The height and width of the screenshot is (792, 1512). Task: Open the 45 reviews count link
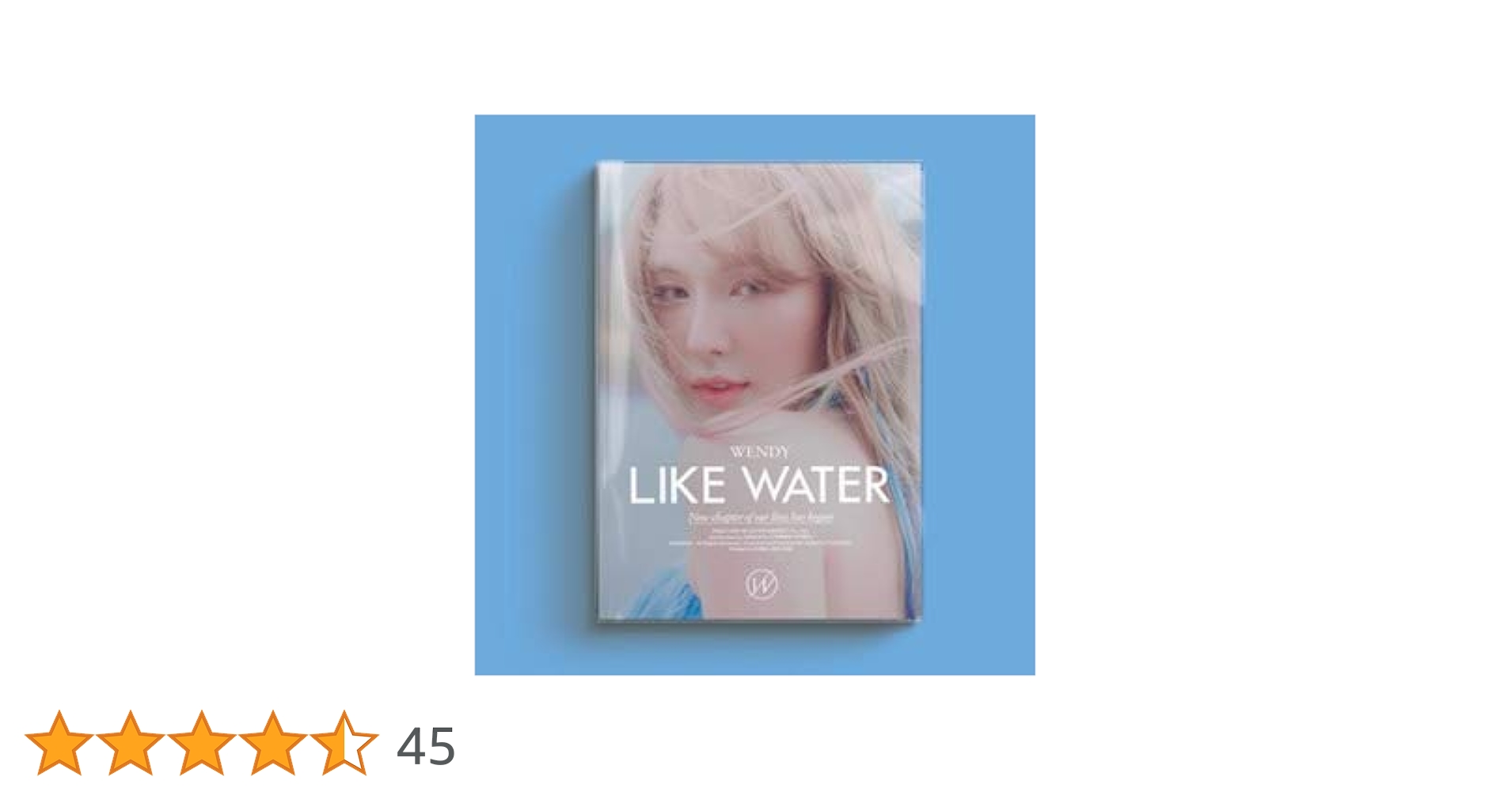point(426,746)
